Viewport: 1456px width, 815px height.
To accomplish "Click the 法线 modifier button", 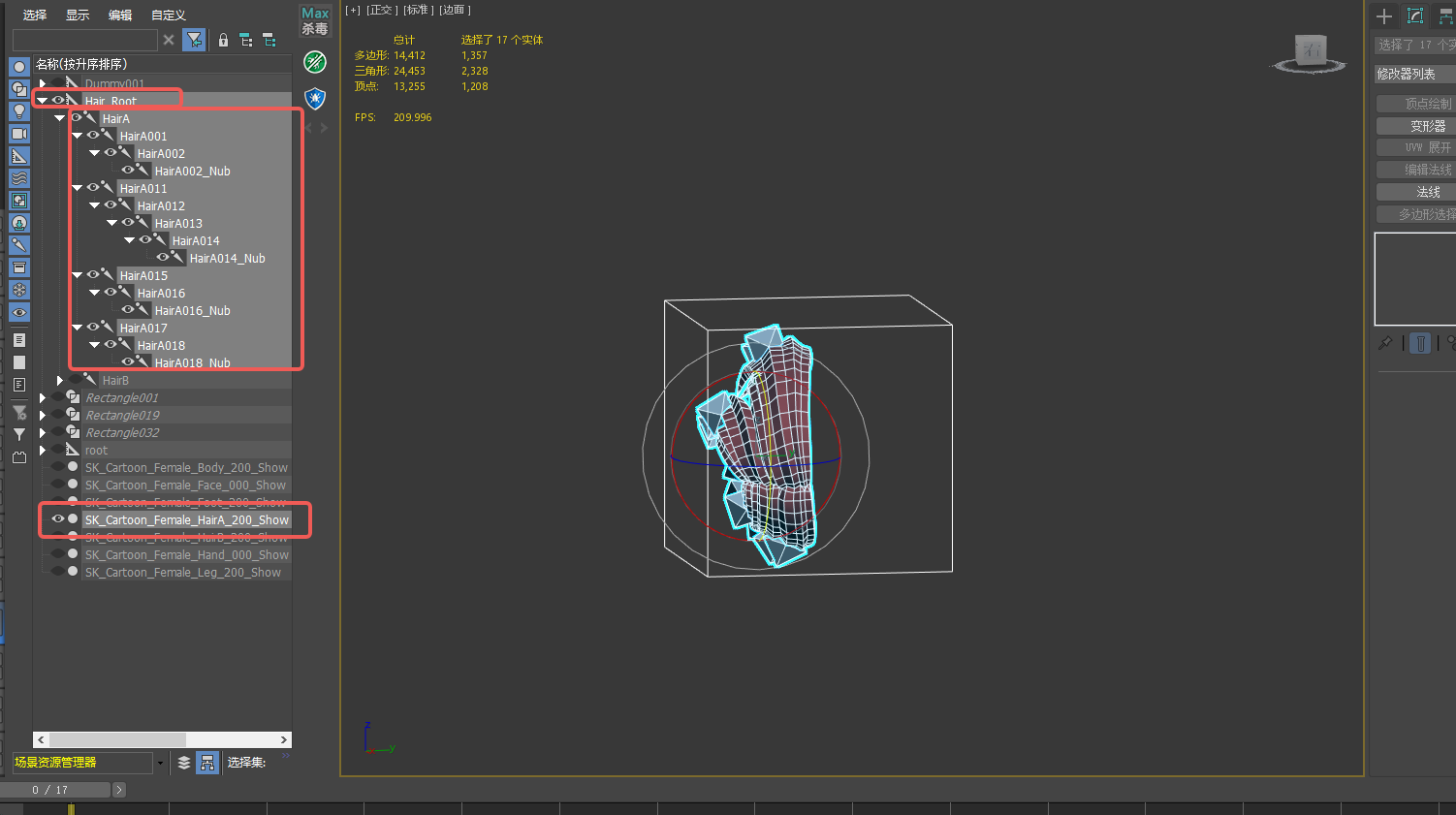I will coord(1415,192).
